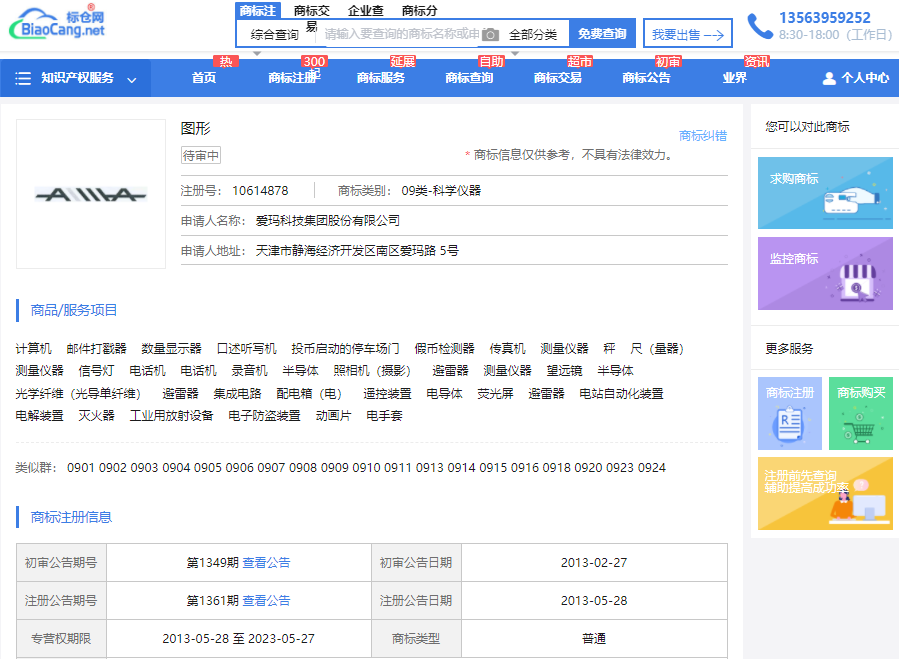Screen dimensions: 899x659
Task: Click the 商标注册信息 section heading
Action: pos(71,517)
